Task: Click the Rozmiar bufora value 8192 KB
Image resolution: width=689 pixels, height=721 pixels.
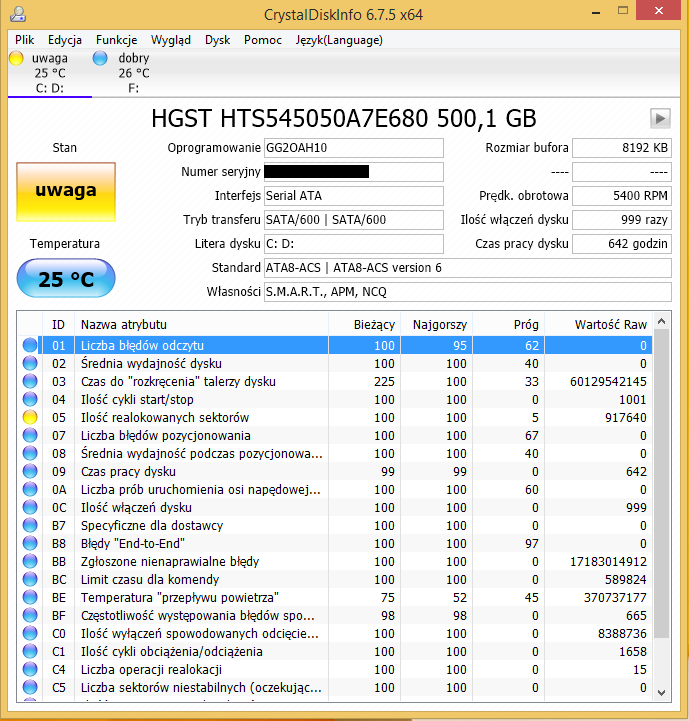Action: [x=622, y=148]
